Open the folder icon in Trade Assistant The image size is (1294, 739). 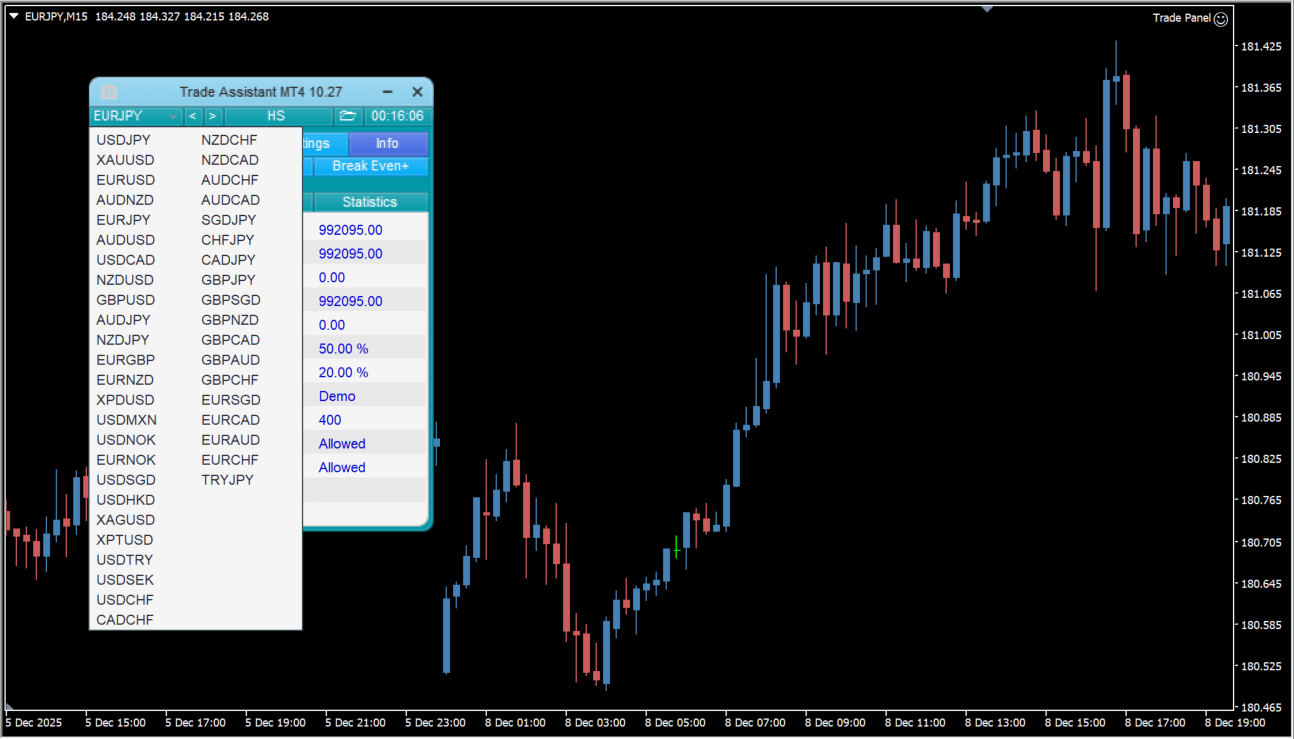click(x=347, y=116)
